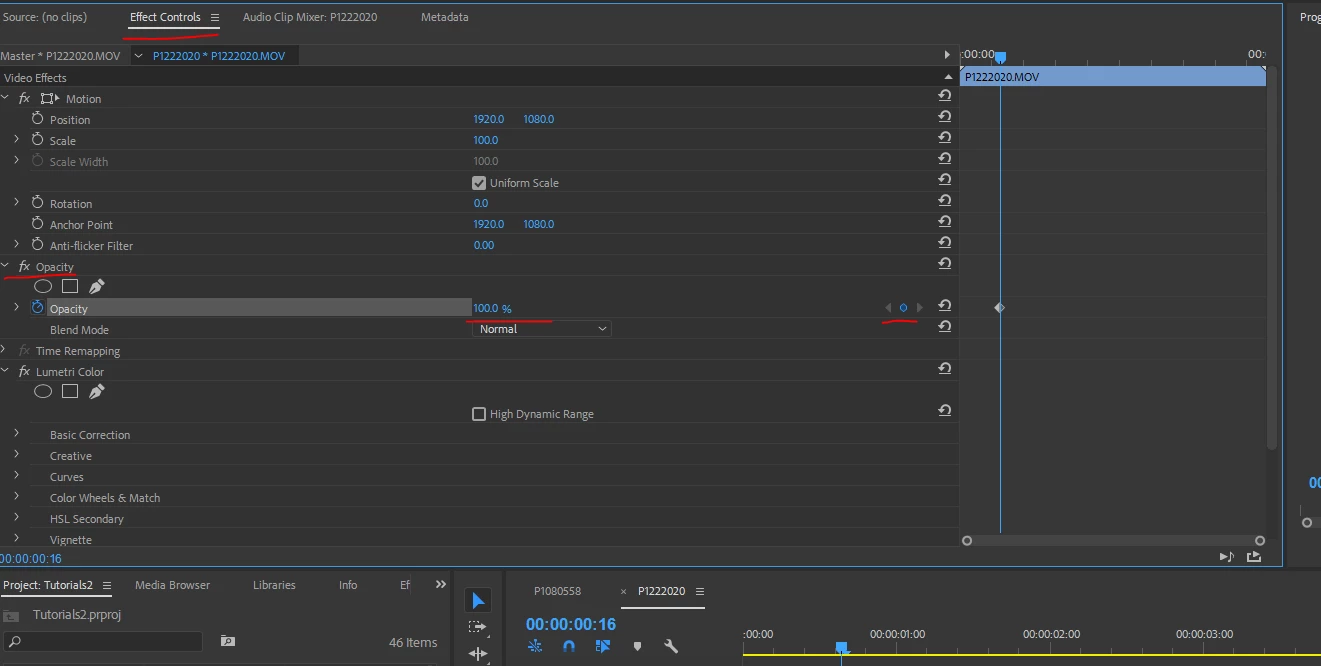
Task: Expand the Opacity property graph
Action: click(x=16, y=307)
